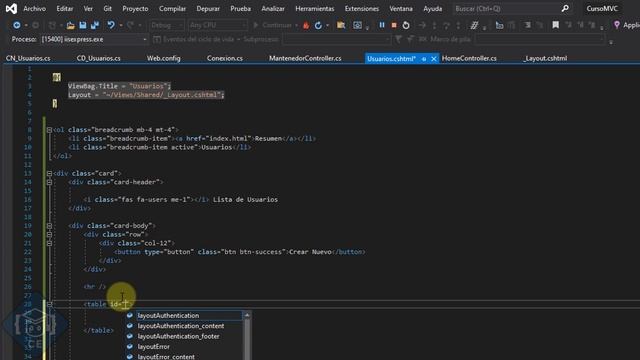
Task: Click the browser refresh icon in toolbar
Action: pos(318,25)
